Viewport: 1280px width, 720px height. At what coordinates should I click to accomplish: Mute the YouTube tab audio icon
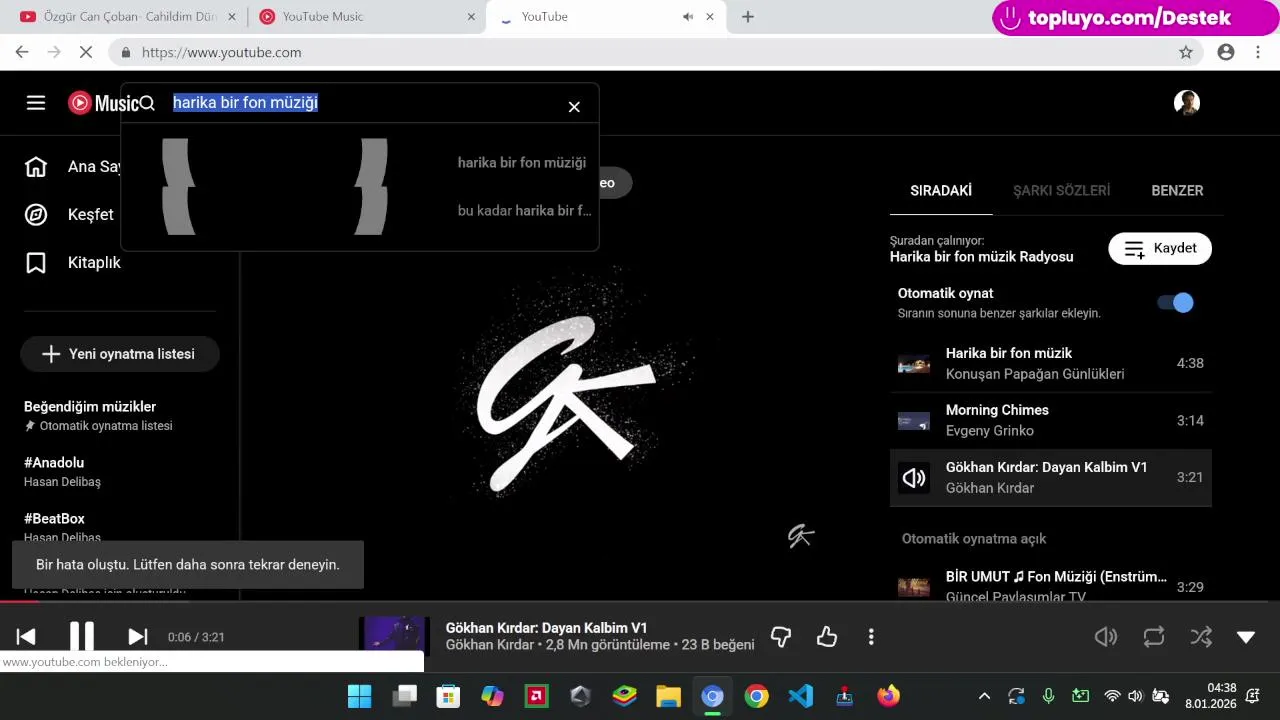(688, 17)
